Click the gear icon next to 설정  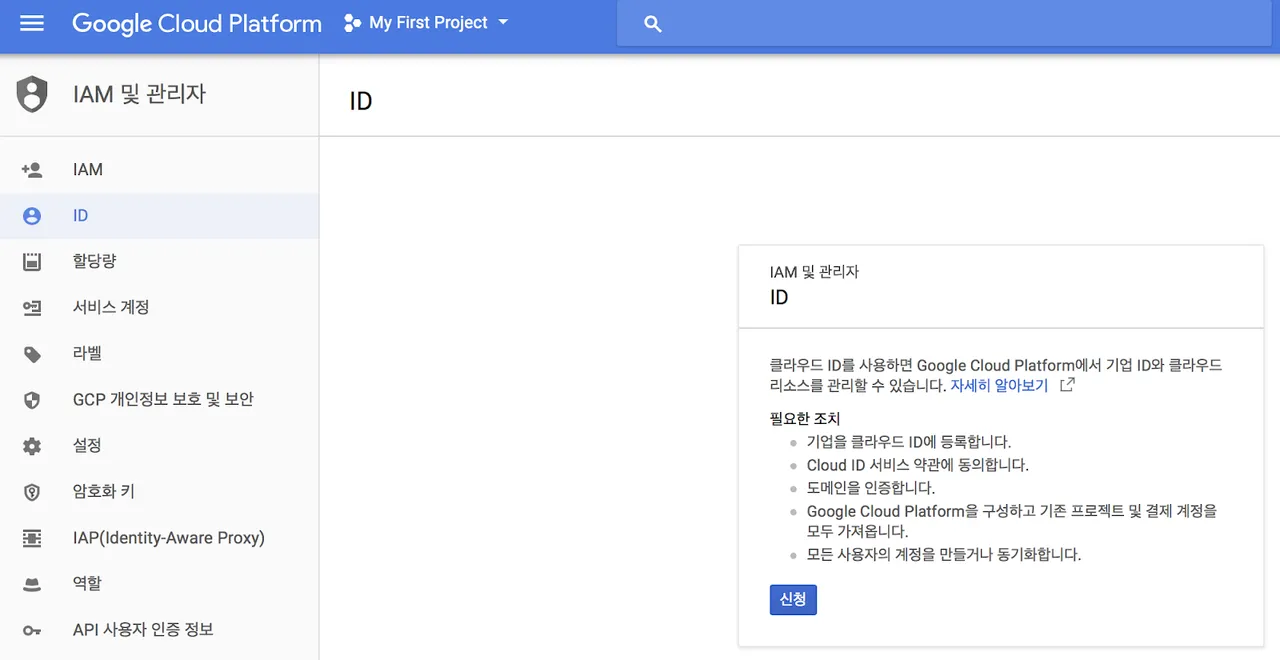[x=32, y=446]
